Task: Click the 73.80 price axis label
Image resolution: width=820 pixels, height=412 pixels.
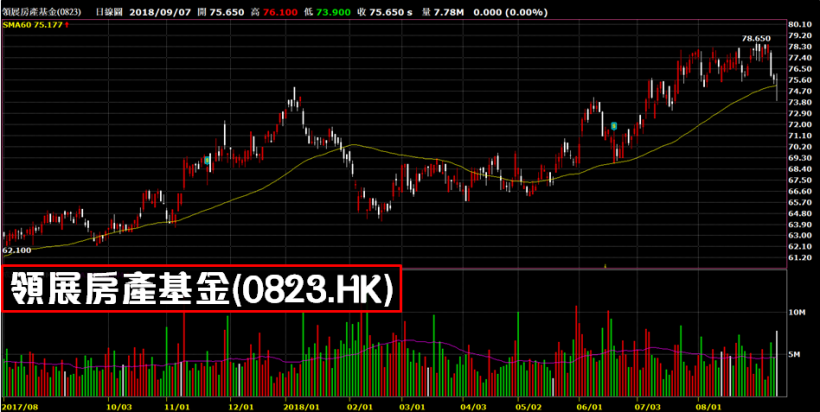Action: 800,102
